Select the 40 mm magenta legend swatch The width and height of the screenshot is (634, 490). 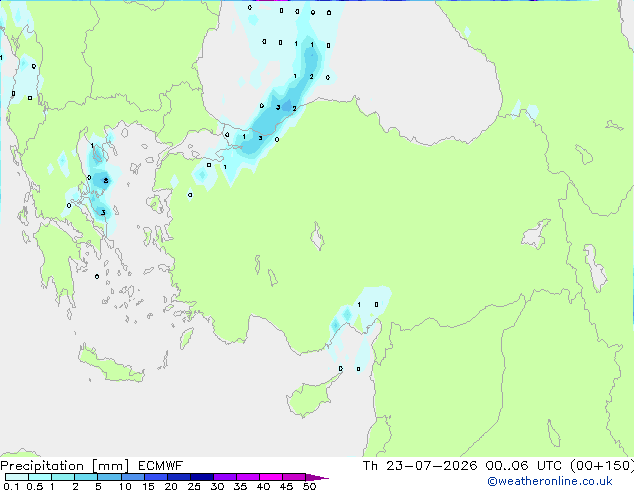[271, 477]
